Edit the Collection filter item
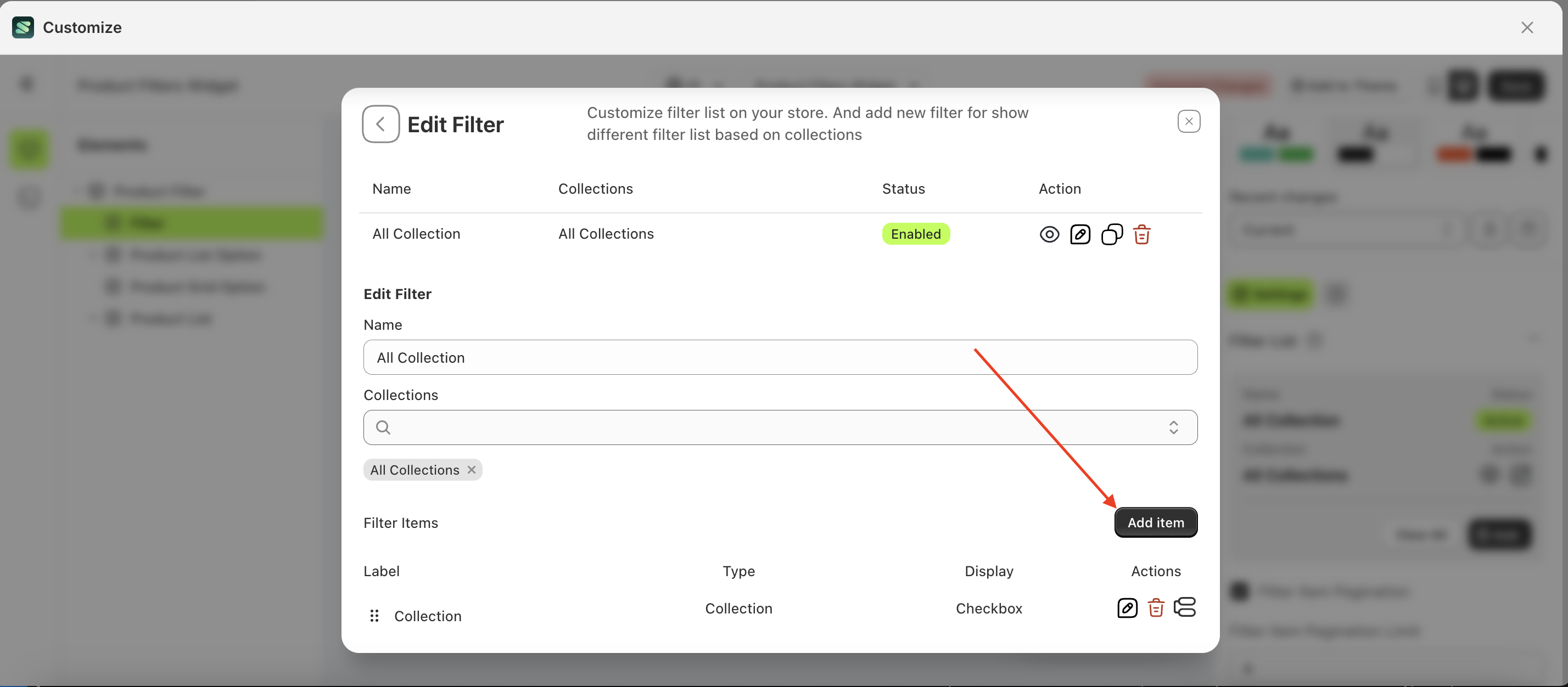1568x687 pixels. pos(1127,608)
